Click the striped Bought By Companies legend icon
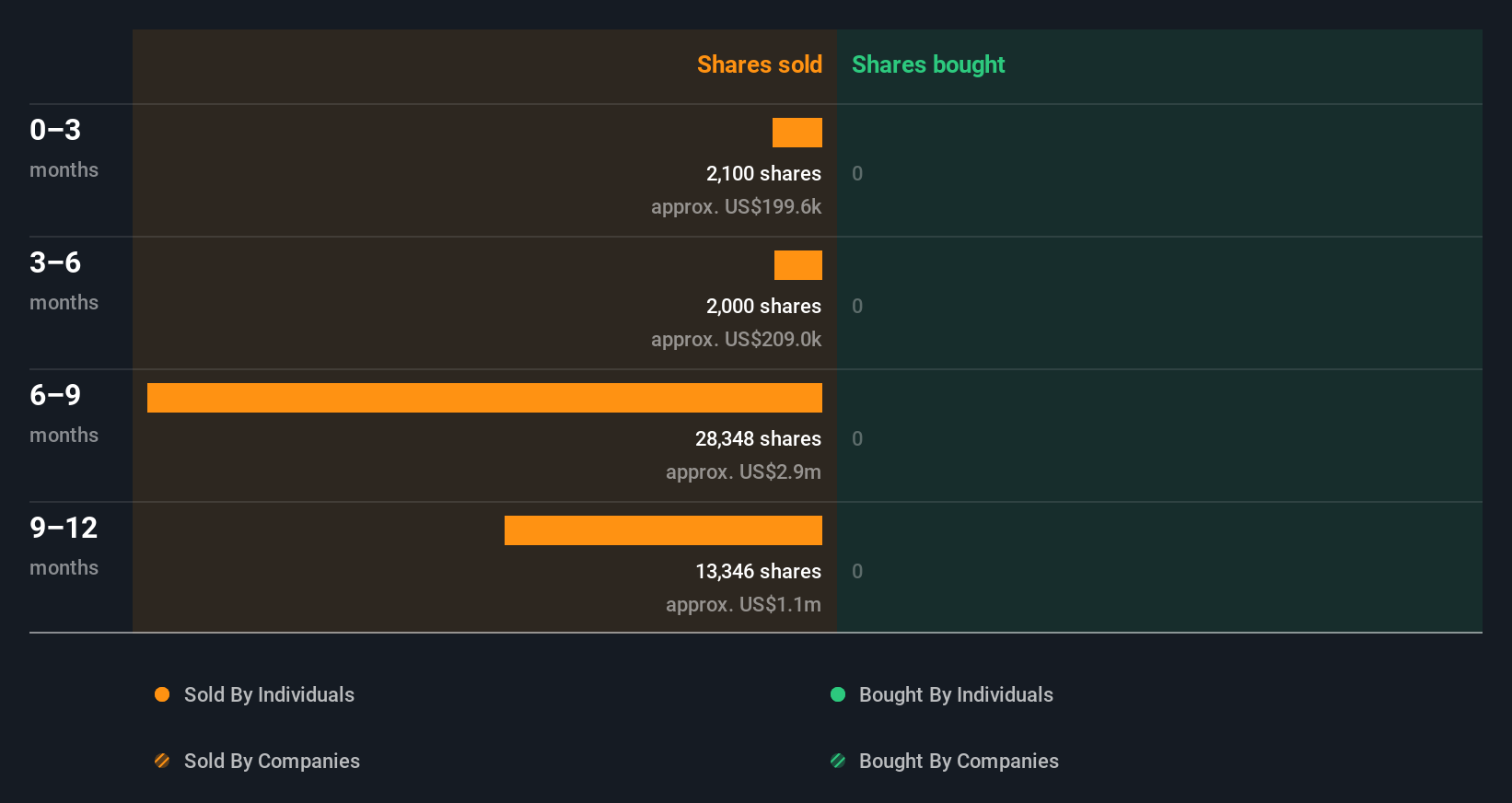Screen dimensions: 1512x803 pyautogui.click(x=838, y=761)
